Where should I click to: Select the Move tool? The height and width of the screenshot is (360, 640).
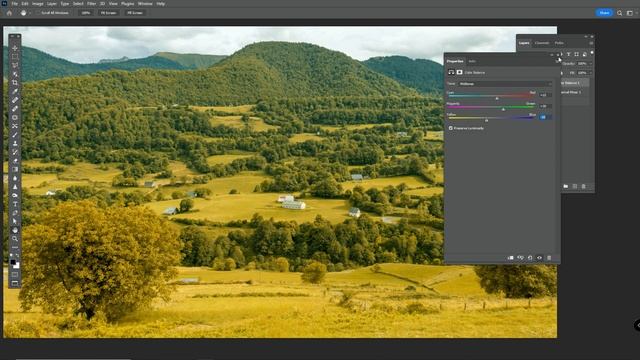15,48
